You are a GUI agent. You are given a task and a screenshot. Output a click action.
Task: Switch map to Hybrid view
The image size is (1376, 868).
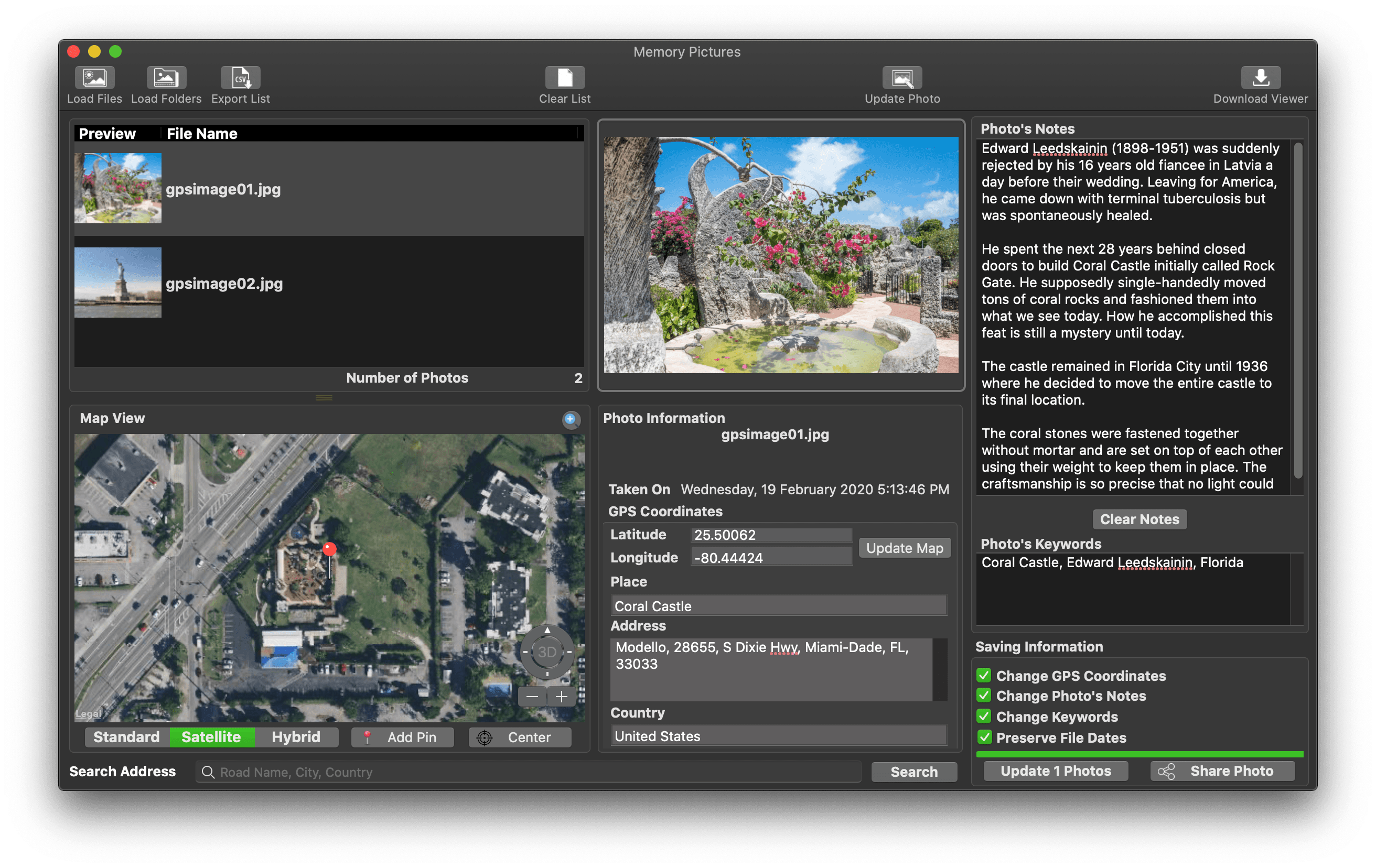296,737
